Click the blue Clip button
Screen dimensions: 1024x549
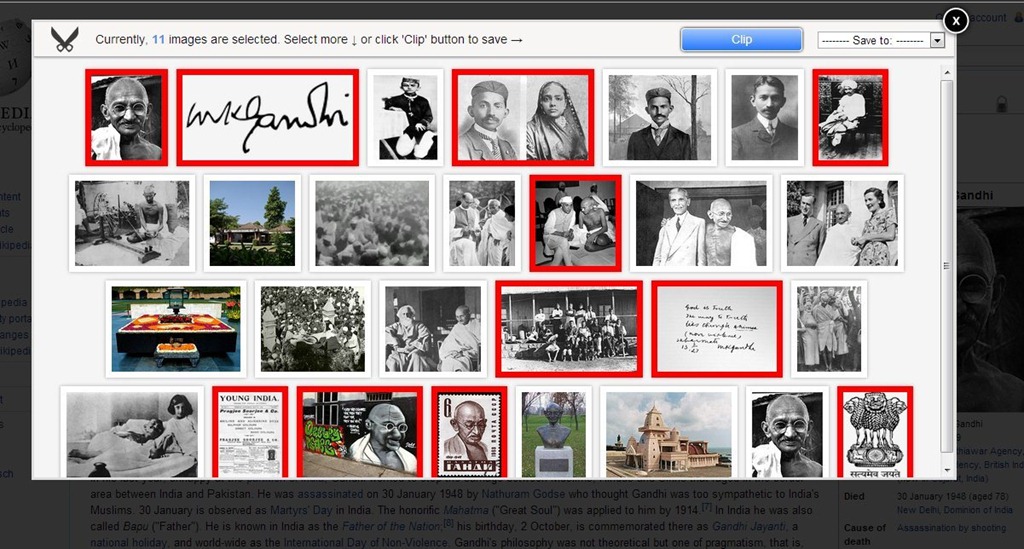pyautogui.click(x=741, y=39)
